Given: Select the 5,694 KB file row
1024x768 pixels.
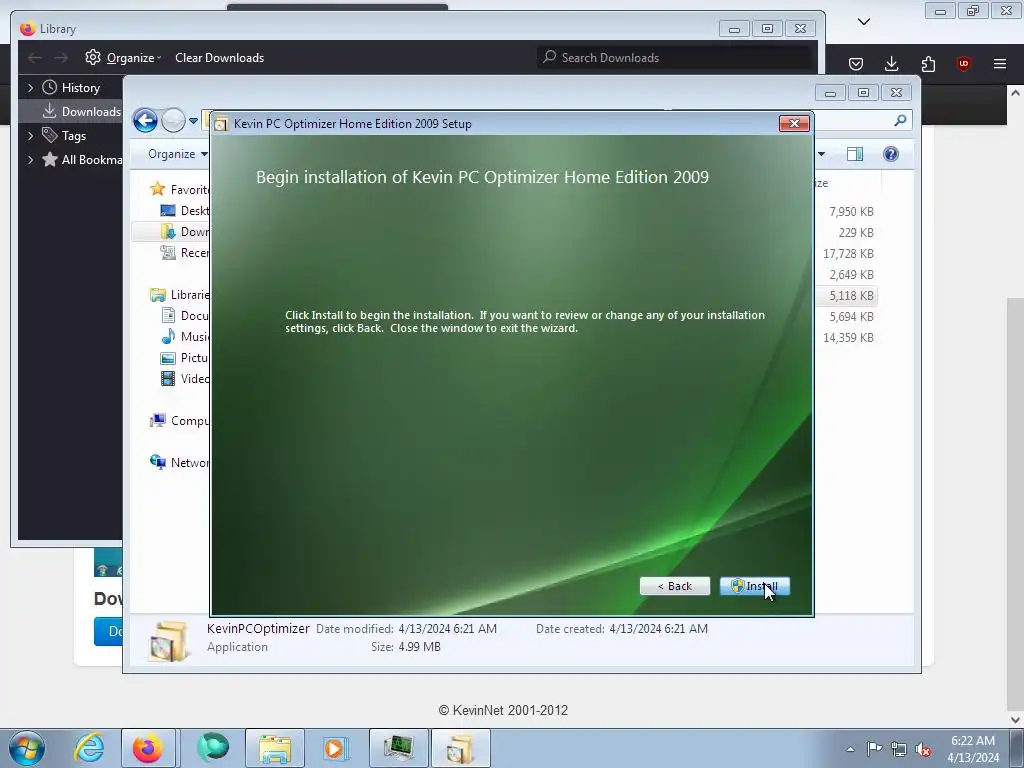Looking at the screenshot, I should click(846, 317).
